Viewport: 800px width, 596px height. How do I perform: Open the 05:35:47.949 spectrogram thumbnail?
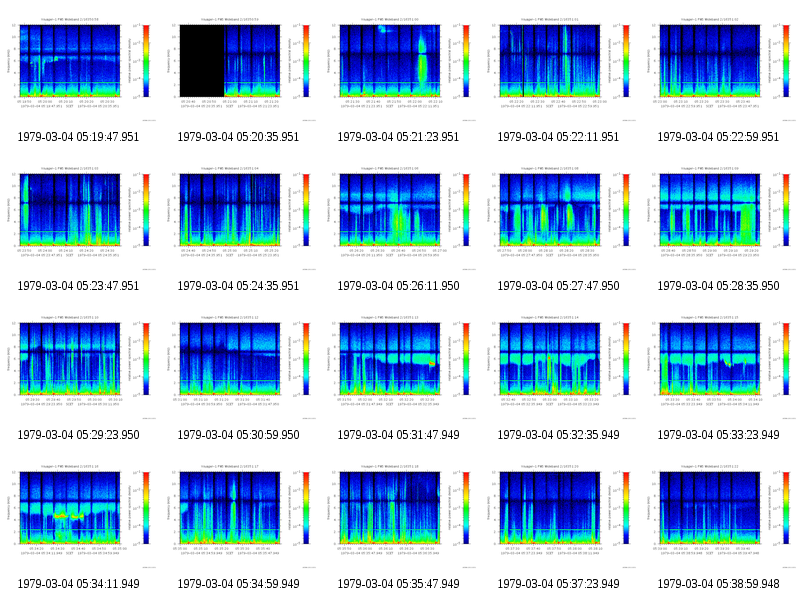click(398, 516)
